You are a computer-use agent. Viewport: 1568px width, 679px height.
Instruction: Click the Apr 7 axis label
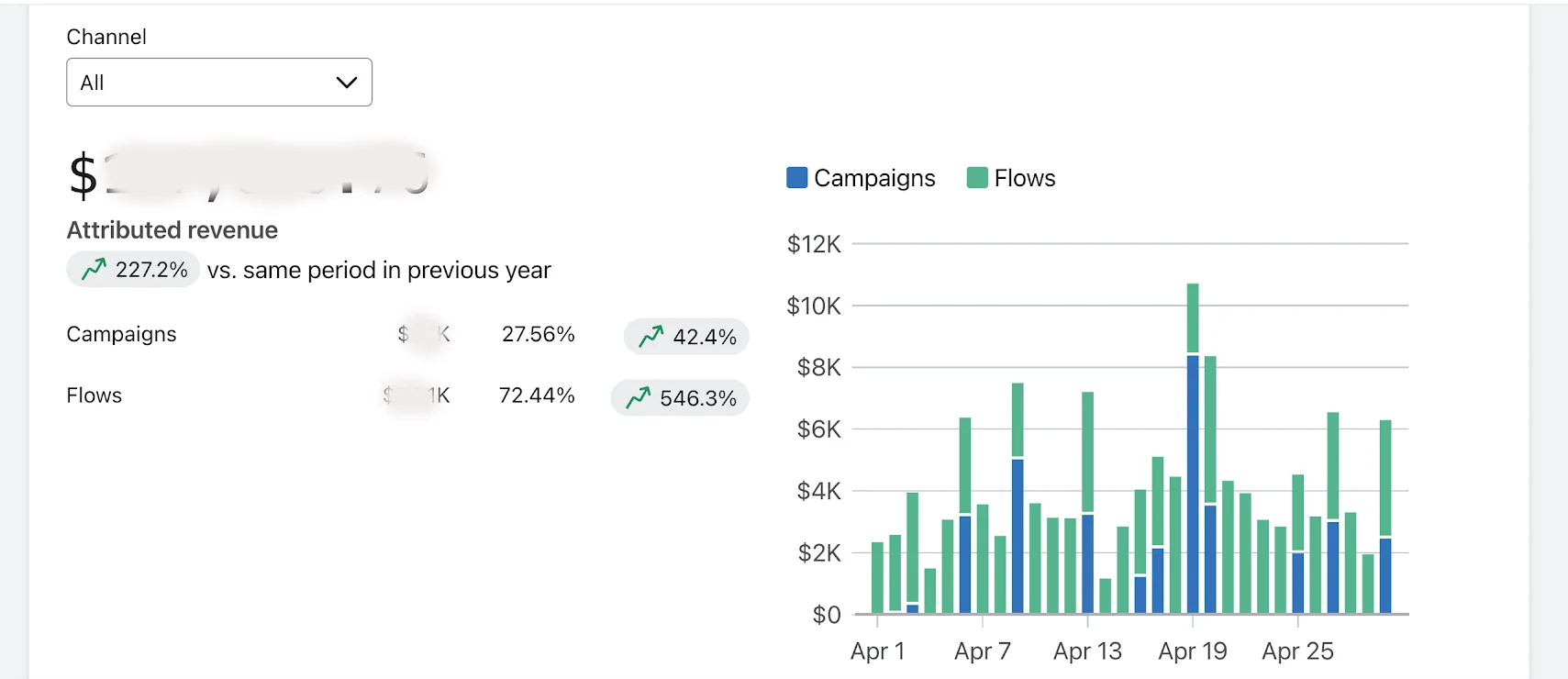tap(982, 651)
